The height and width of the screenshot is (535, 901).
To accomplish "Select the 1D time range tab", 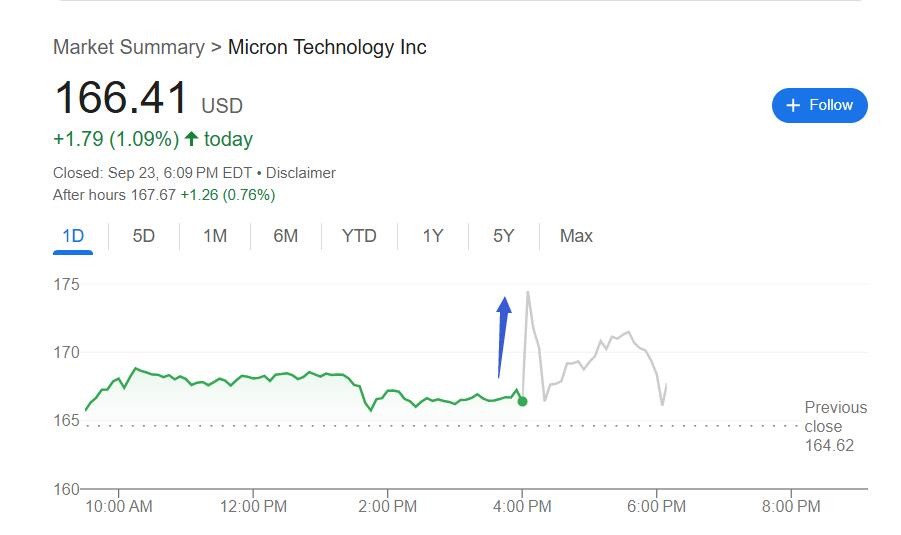I will (x=73, y=236).
